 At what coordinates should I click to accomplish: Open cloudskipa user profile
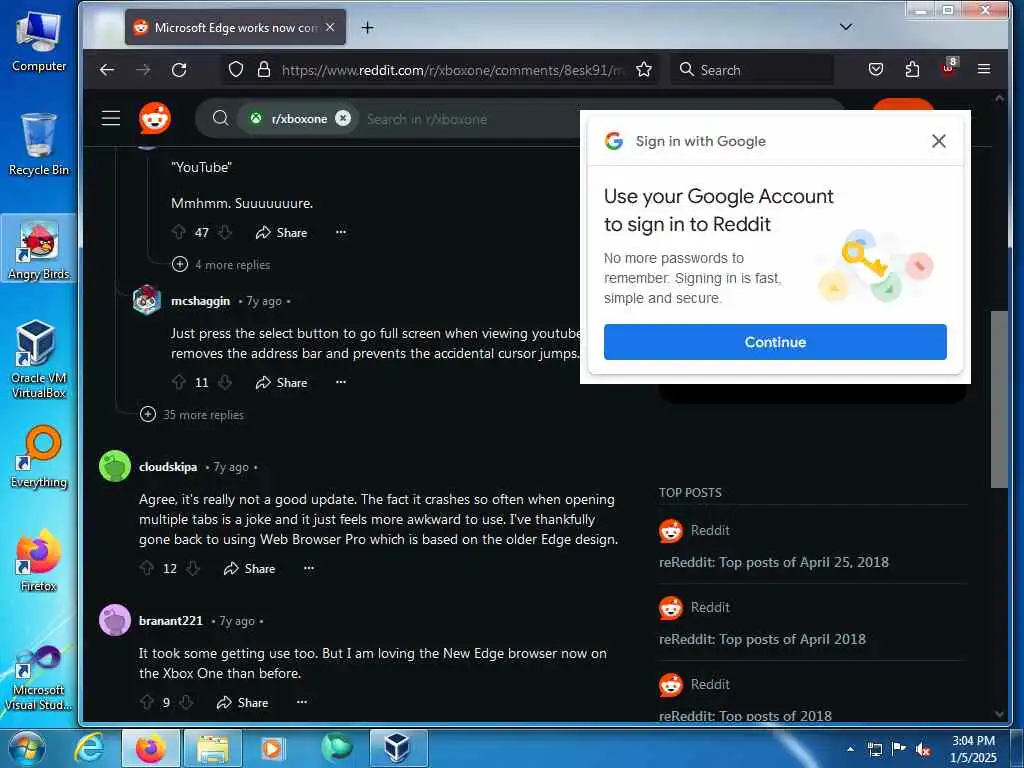coord(168,467)
